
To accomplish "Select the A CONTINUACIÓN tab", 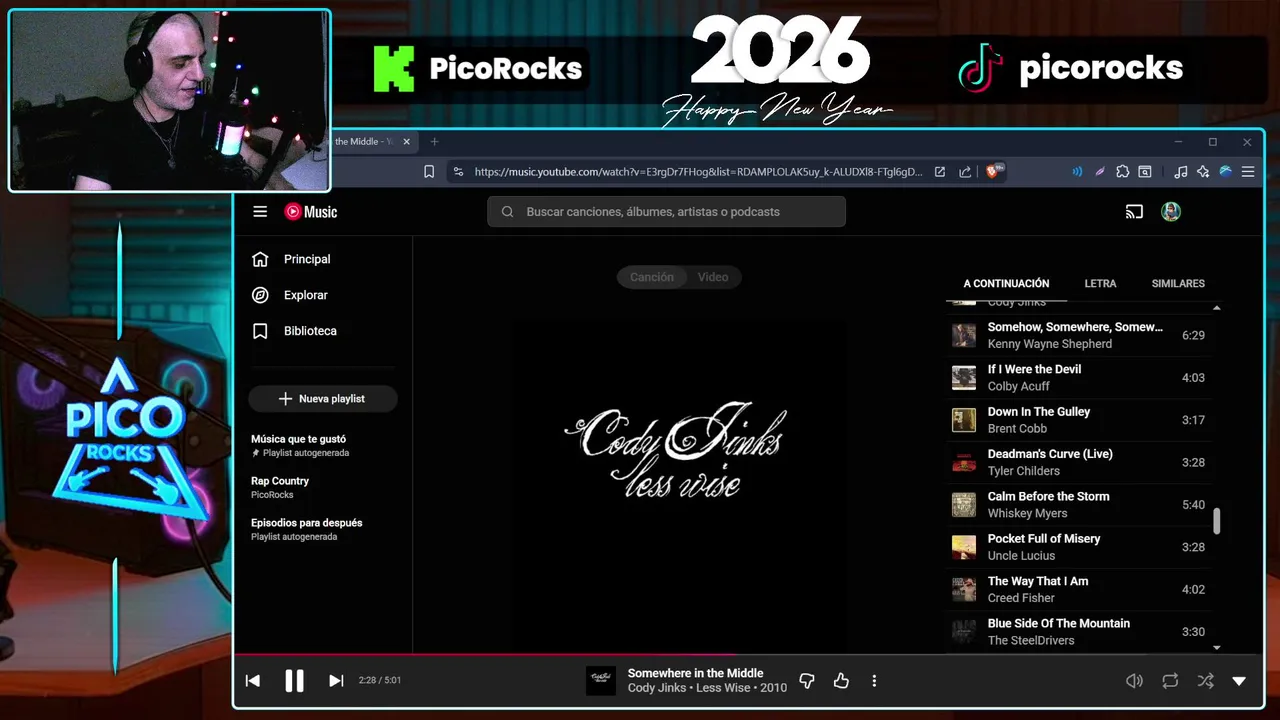I will [x=1006, y=284].
